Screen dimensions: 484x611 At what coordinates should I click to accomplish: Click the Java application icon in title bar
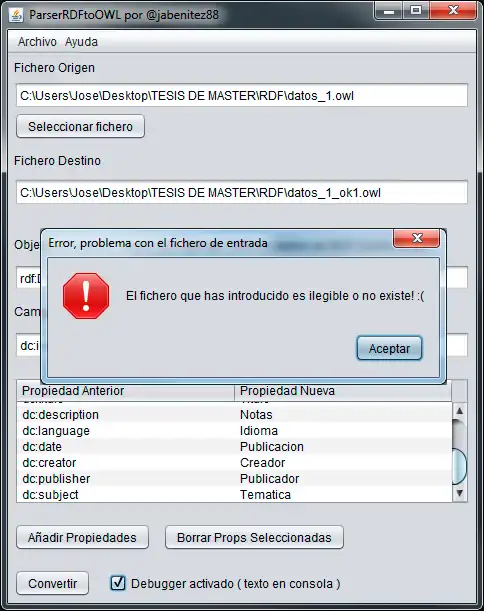tap(16, 15)
